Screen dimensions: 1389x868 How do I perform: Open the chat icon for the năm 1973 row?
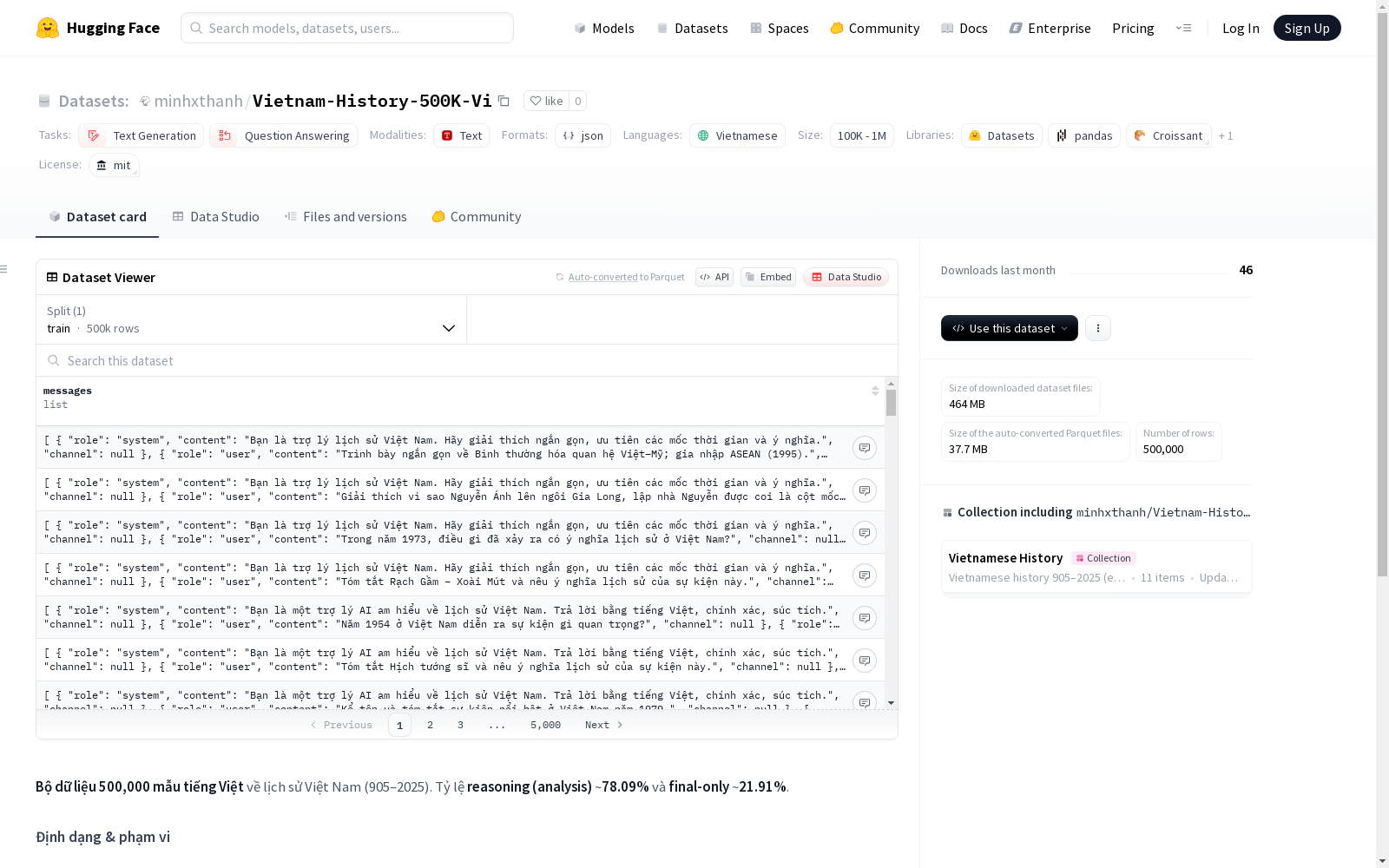[864, 533]
